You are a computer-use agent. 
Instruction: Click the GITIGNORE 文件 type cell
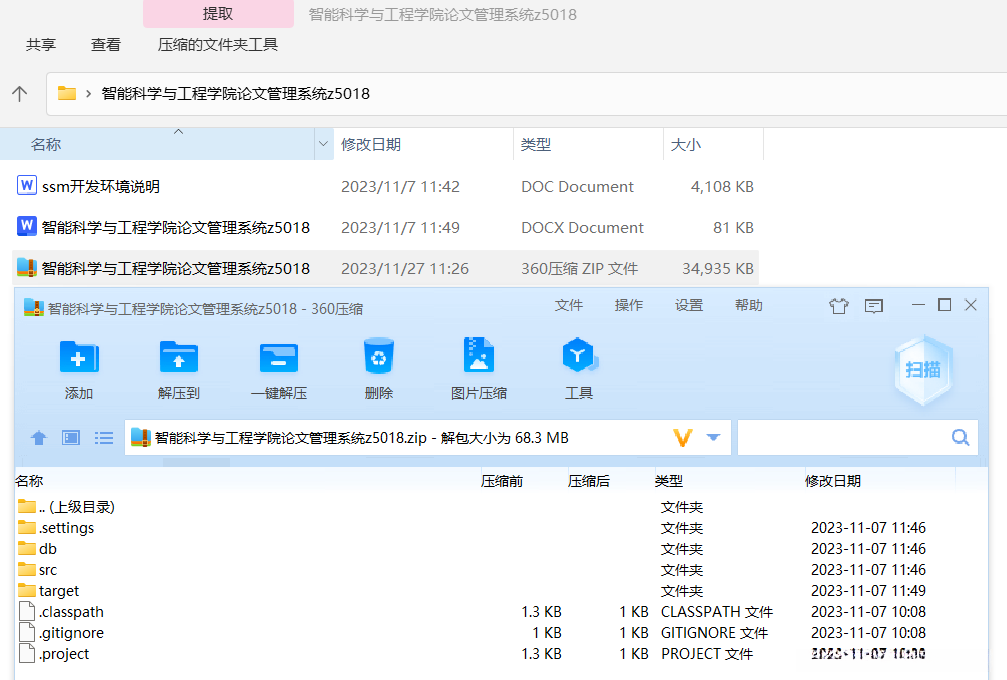coord(714,632)
